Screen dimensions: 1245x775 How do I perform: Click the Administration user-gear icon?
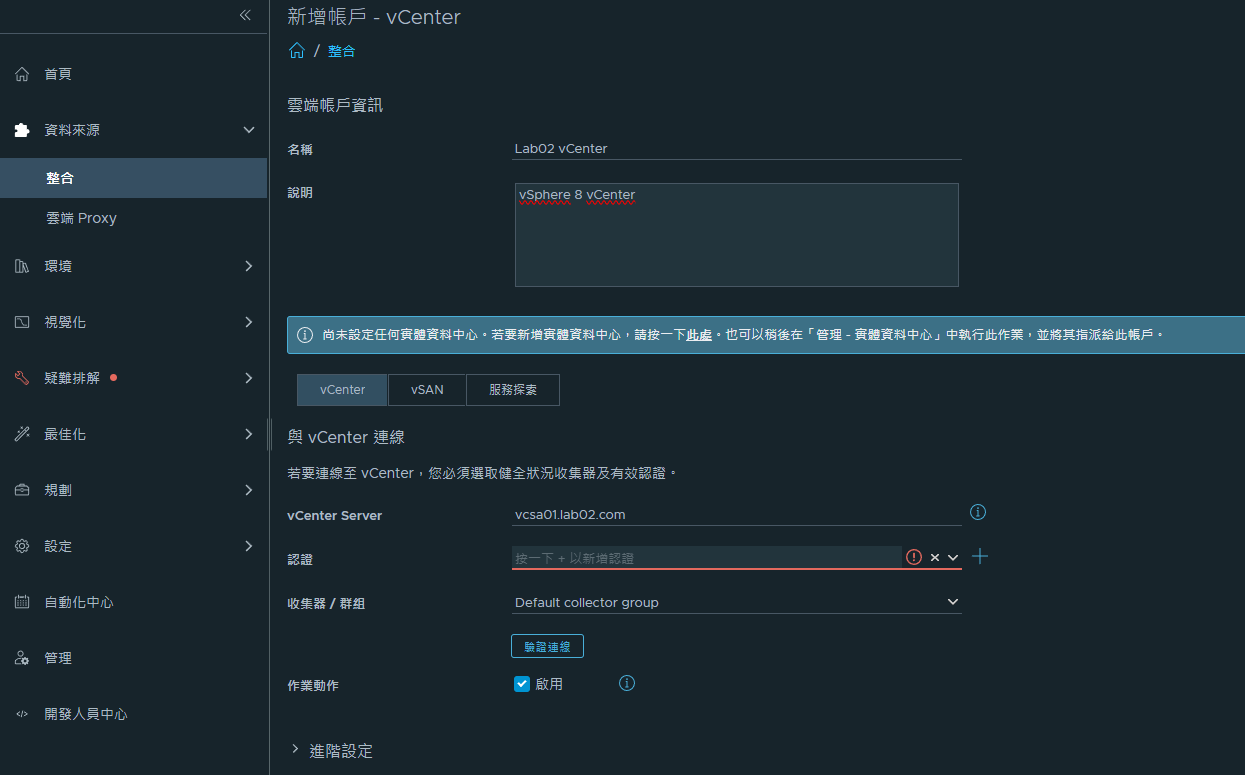(x=22, y=658)
